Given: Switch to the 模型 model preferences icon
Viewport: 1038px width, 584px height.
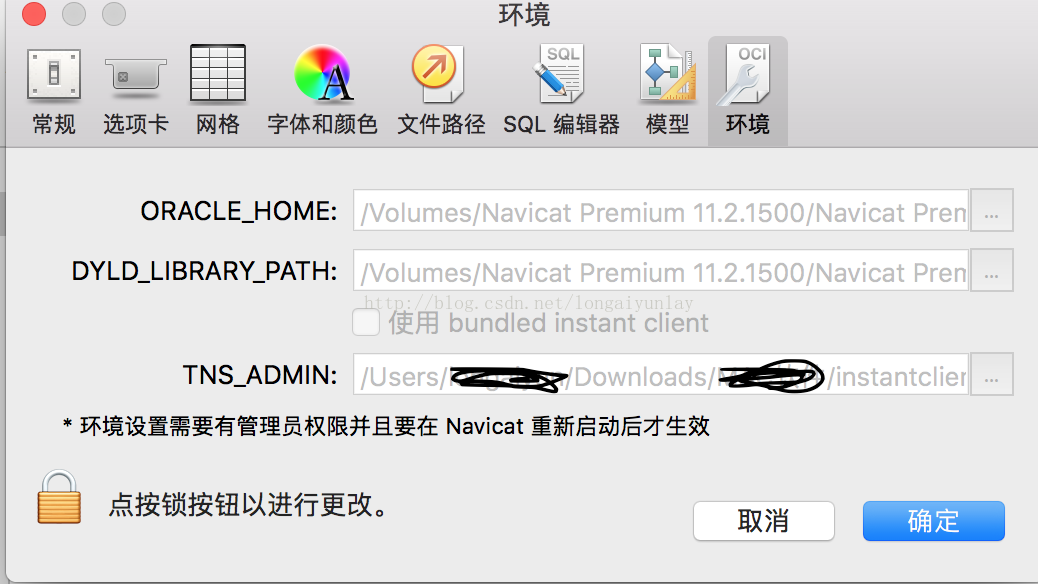Looking at the screenshot, I should coord(667,90).
